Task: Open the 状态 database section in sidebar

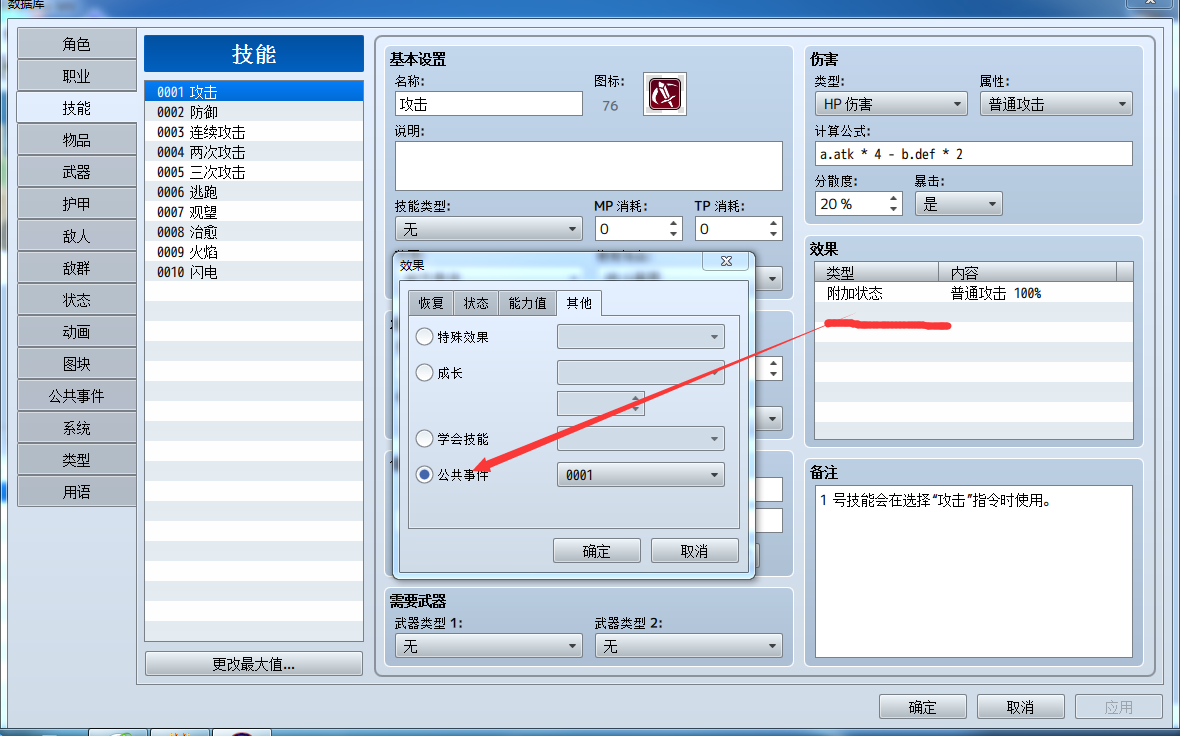Action: 77,300
